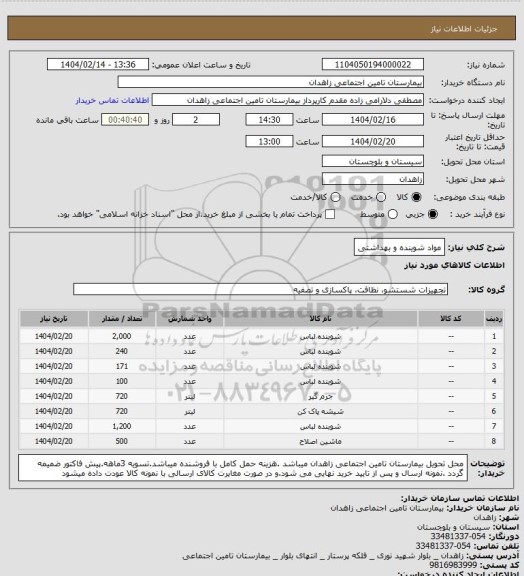The image size is (524, 576).
Task: Click the لیتر unit in row 5
Action: pyautogui.click(x=190, y=397)
